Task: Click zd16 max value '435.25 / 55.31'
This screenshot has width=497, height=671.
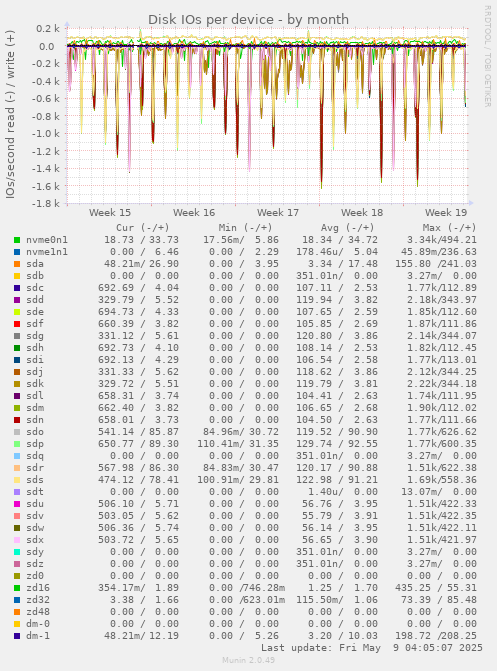Action: (435, 588)
